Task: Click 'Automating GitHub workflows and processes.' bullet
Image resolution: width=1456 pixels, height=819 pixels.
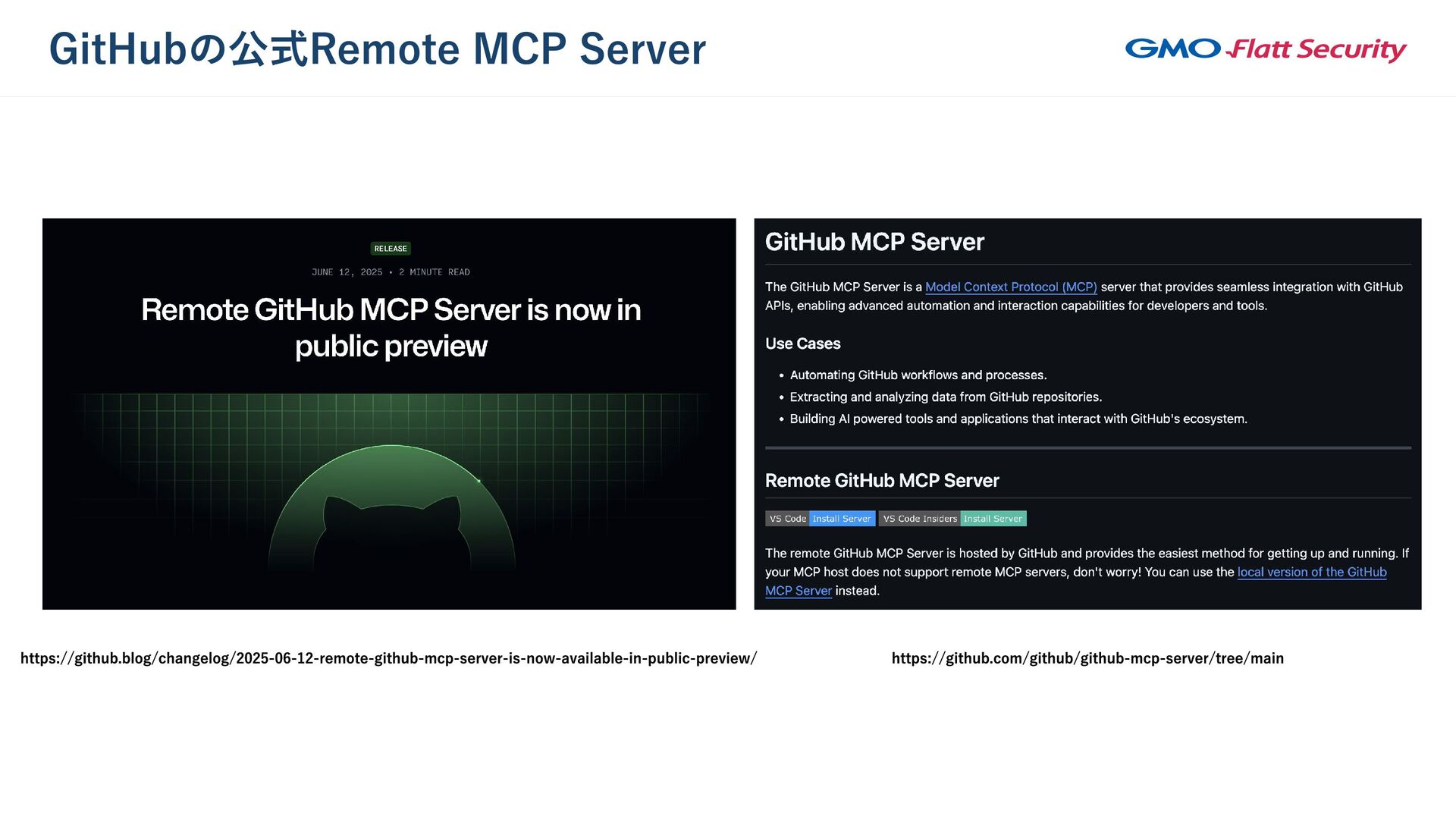Action: click(x=918, y=375)
